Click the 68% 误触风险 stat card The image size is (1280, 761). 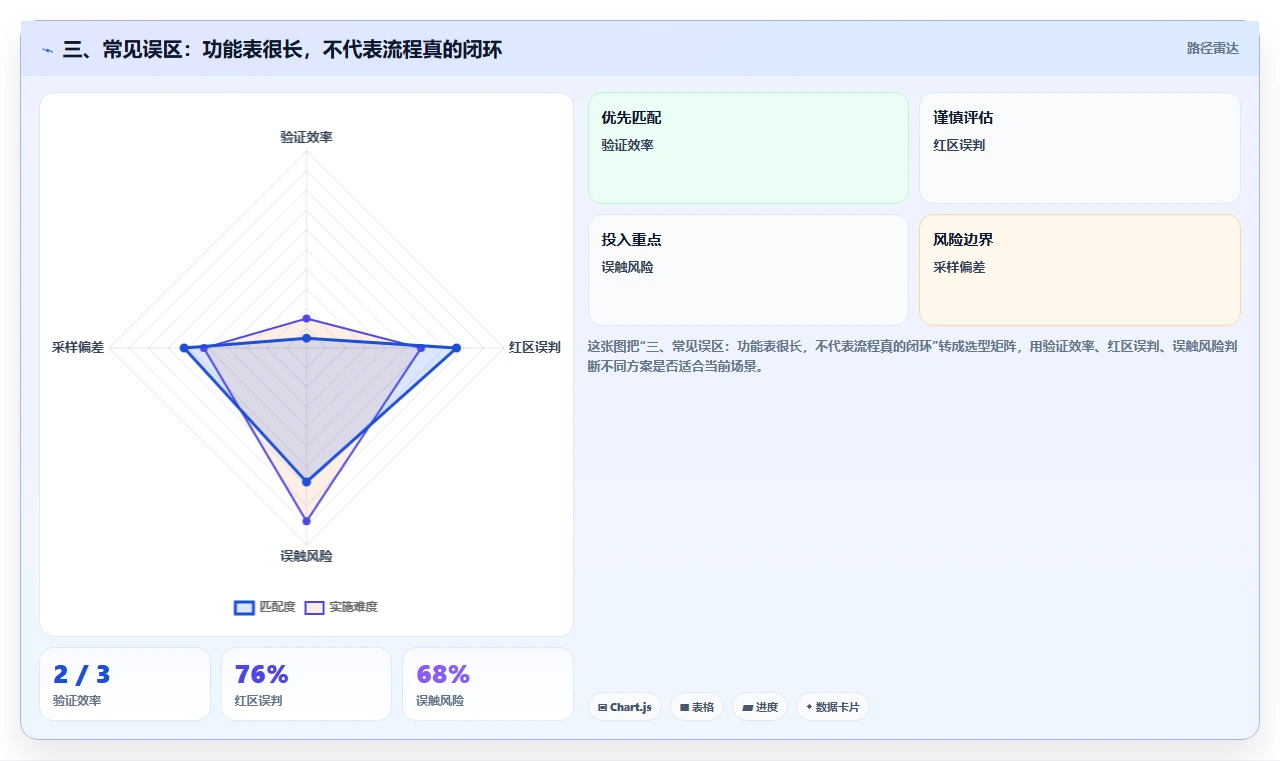click(x=488, y=684)
